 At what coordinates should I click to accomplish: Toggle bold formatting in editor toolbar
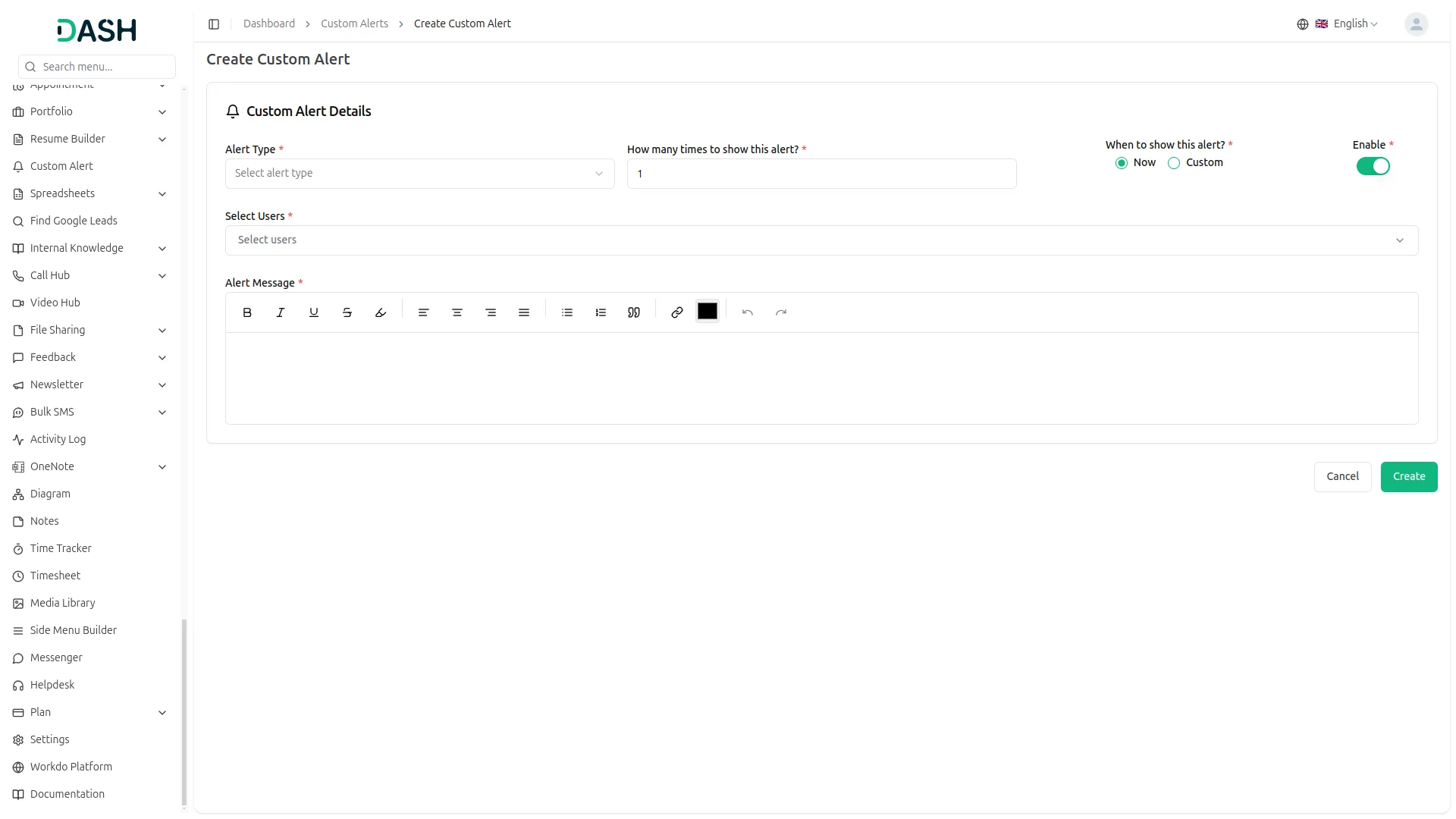click(247, 312)
